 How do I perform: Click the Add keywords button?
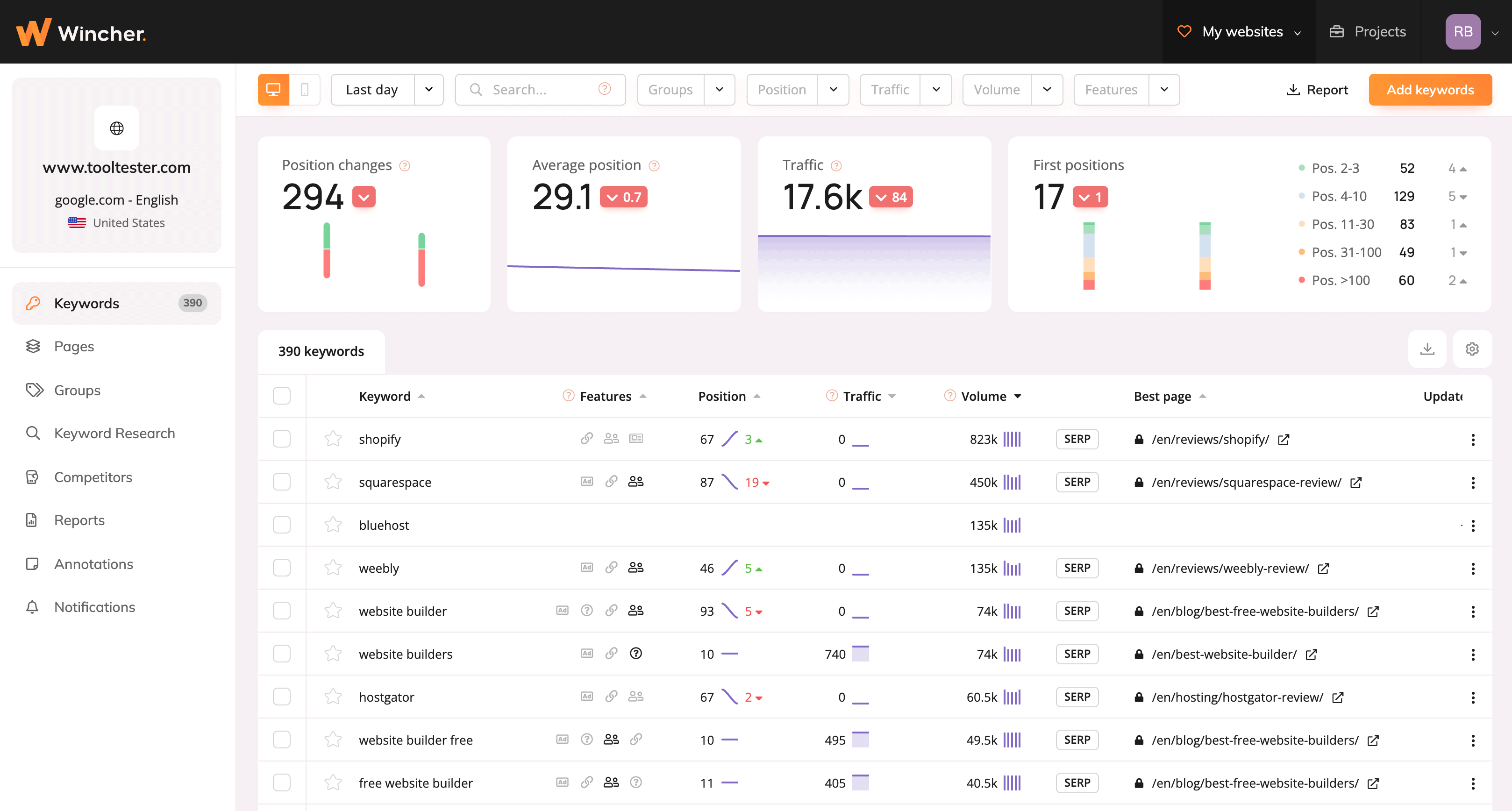(1430, 89)
